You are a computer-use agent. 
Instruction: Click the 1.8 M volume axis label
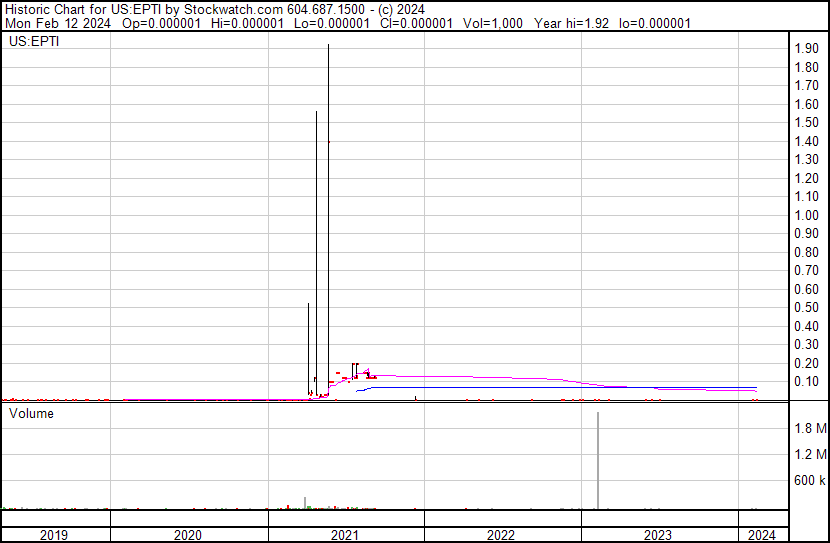(x=810, y=429)
